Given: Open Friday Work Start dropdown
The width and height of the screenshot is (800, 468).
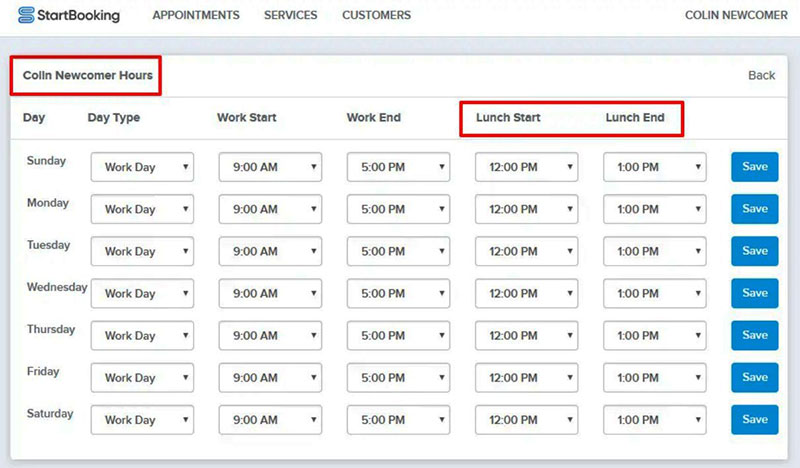Looking at the screenshot, I should (x=270, y=378).
